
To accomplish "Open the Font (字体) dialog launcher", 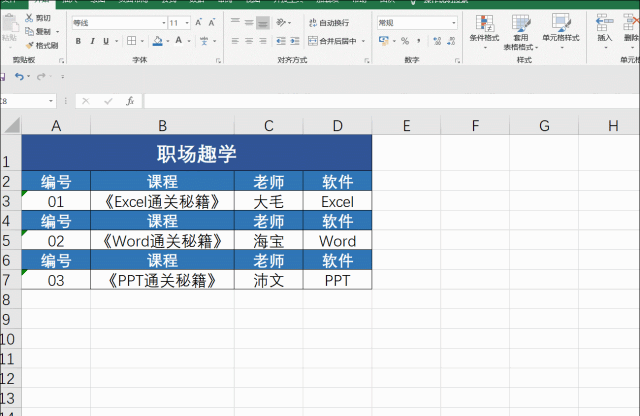I will 218,60.
